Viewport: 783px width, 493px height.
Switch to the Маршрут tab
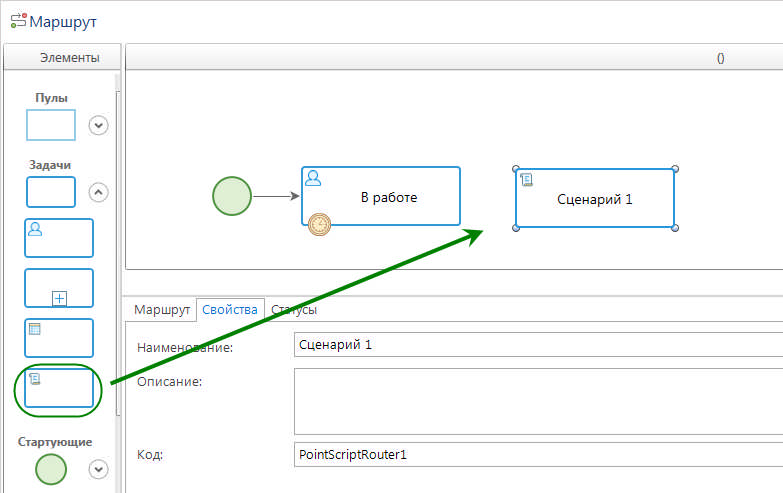tap(162, 310)
